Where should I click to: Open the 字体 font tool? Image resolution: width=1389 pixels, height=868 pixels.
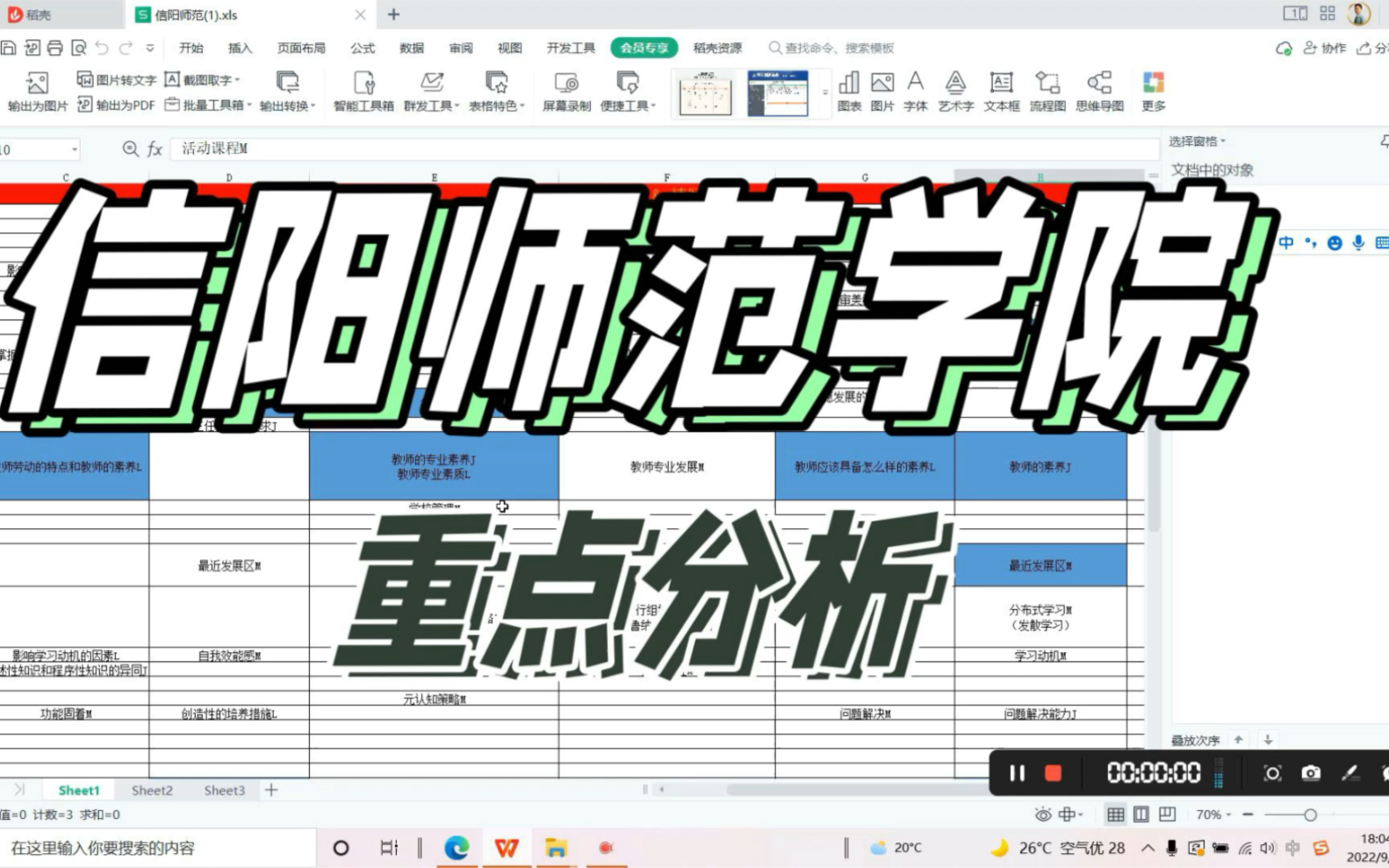click(x=915, y=91)
